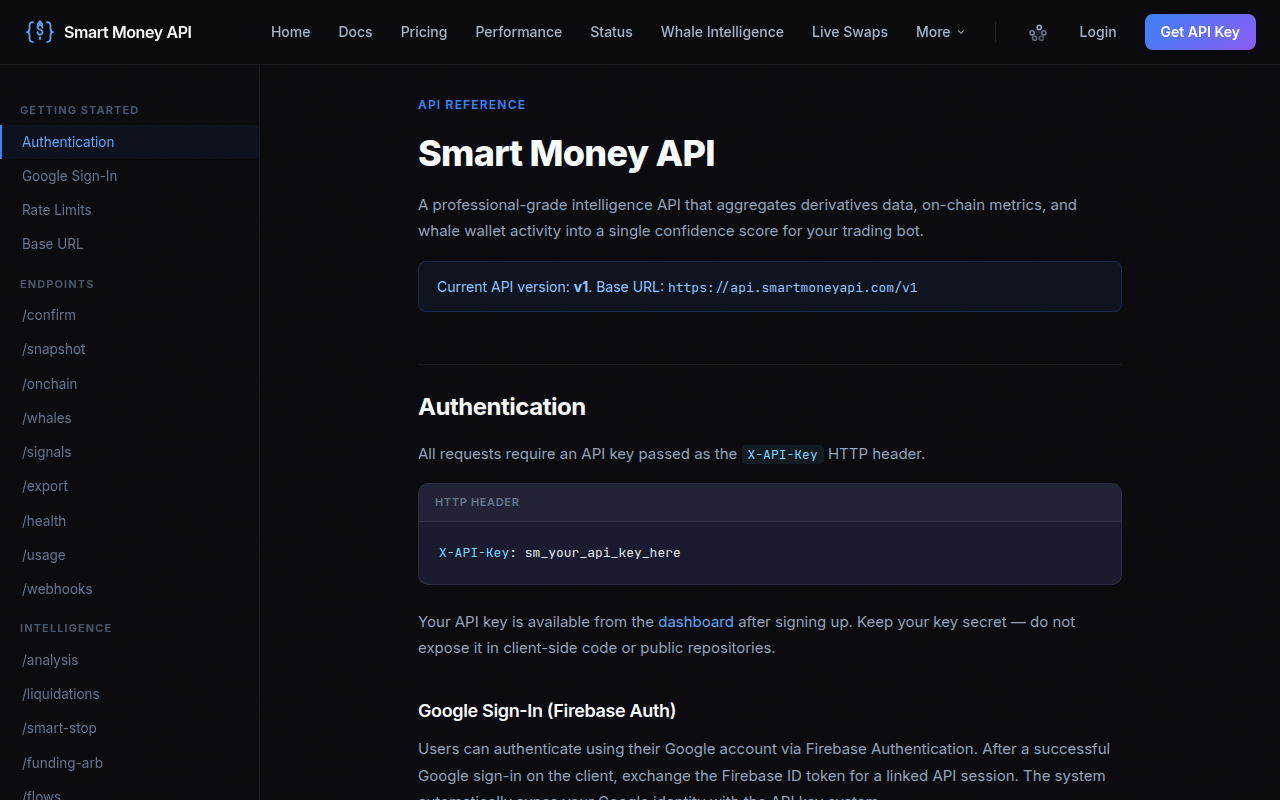Click the INTELLIGENCE sidebar header

point(66,628)
